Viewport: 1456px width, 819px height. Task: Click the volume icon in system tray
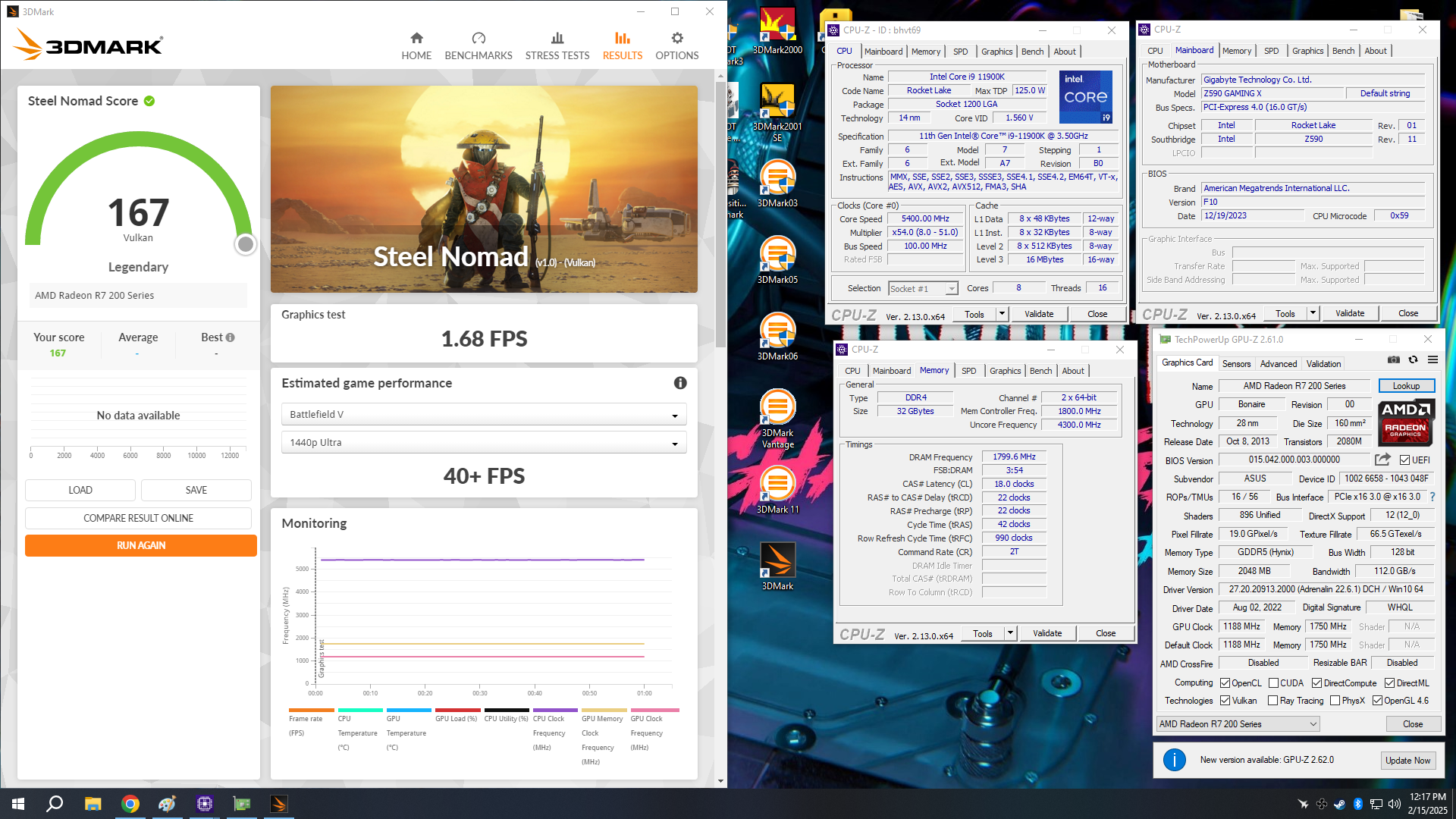click(x=1394, y=804)
